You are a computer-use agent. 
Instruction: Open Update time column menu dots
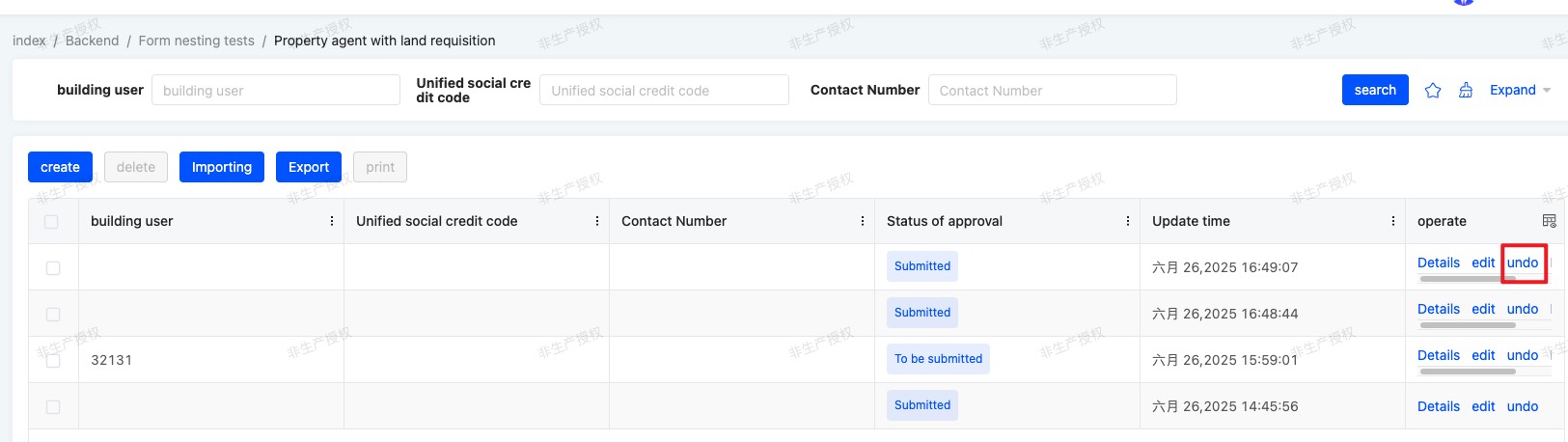1393,221
